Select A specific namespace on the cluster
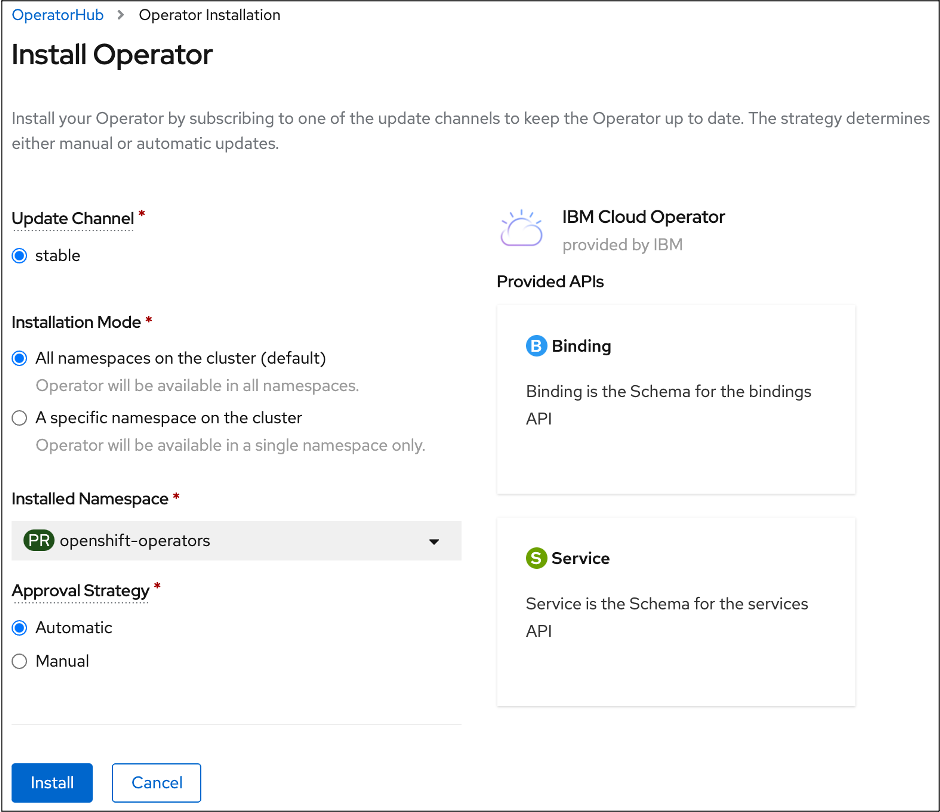Image resolution: width=940 pixels, height=812 pixels. pyautogui.click(x=20, y=418)
